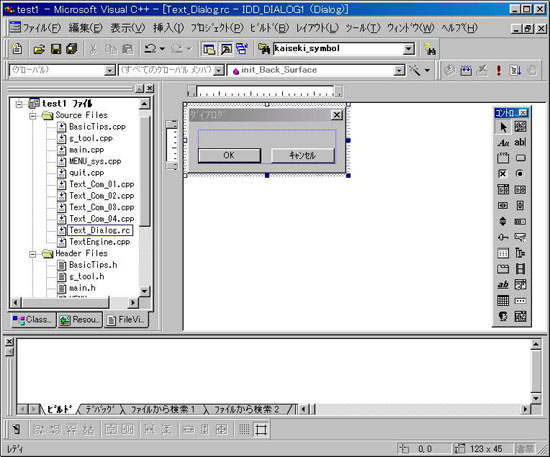Select BasicTips.h in Header Files
The image size is (550, 457).
93,265
